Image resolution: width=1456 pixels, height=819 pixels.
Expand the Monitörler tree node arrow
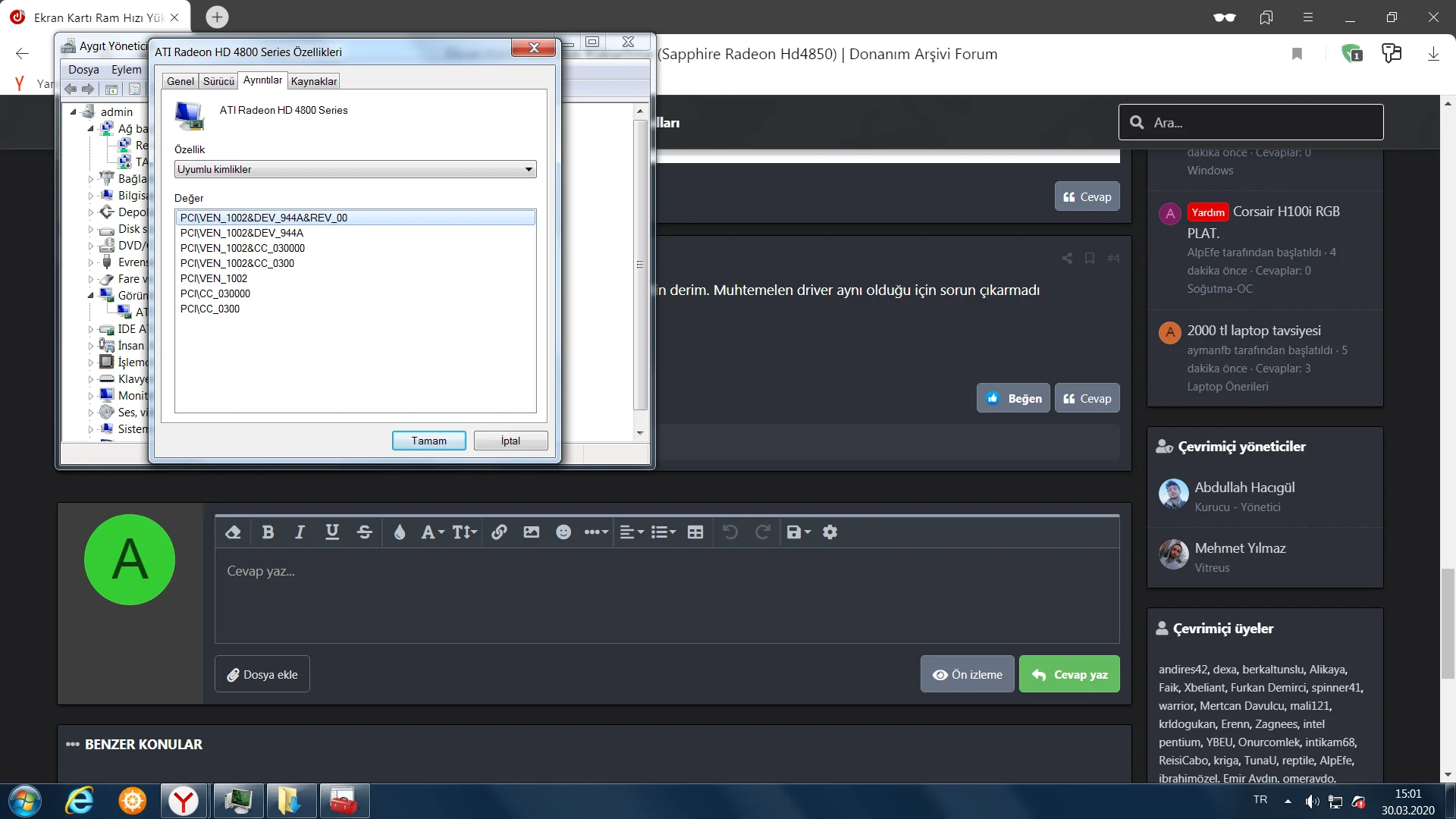[x=91, y=396]
